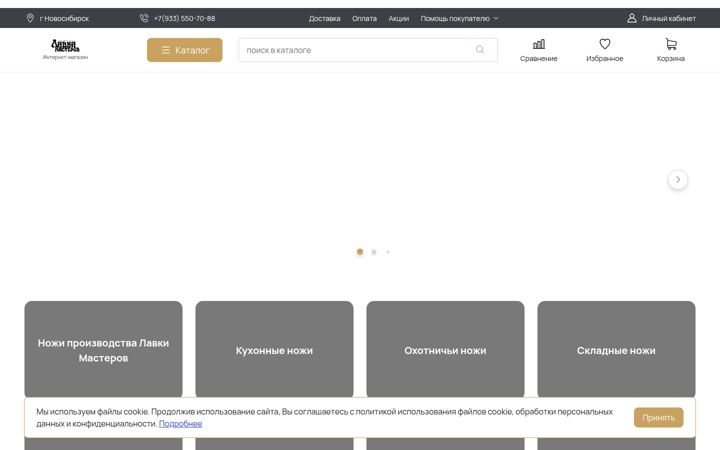
Task: Focus the поиск в каталоге search field
Action: point(368,50)
